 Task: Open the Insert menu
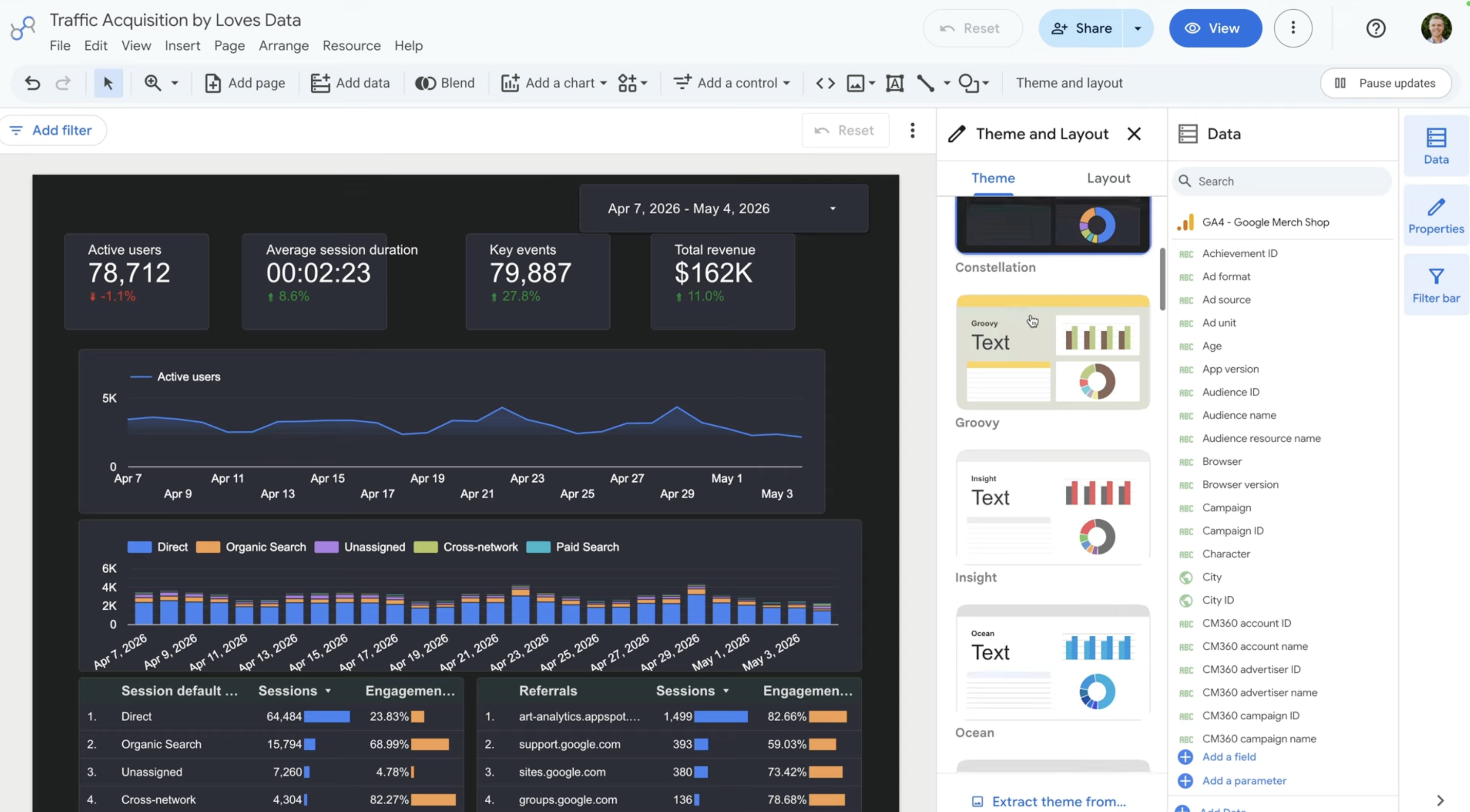(182, 46)
